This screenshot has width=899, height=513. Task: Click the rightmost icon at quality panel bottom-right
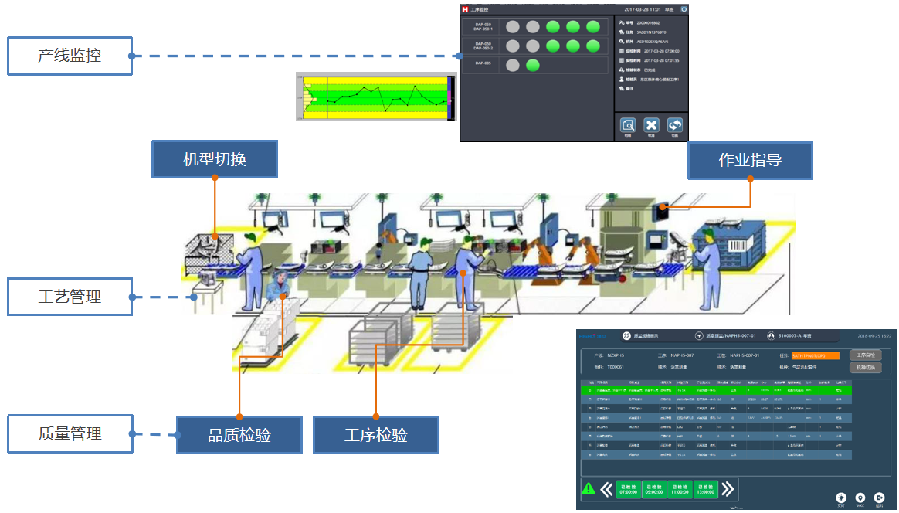point(879,496)
